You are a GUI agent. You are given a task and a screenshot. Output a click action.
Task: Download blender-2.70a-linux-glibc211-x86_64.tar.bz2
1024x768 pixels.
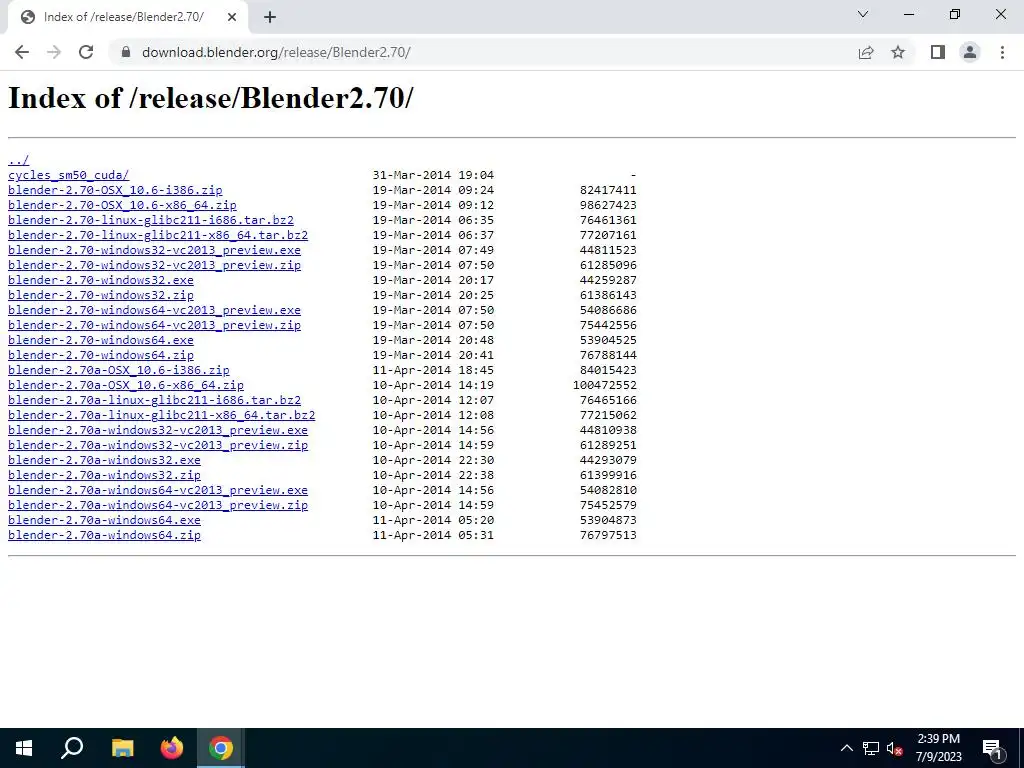pyautogui.click(x=161, y=415)
